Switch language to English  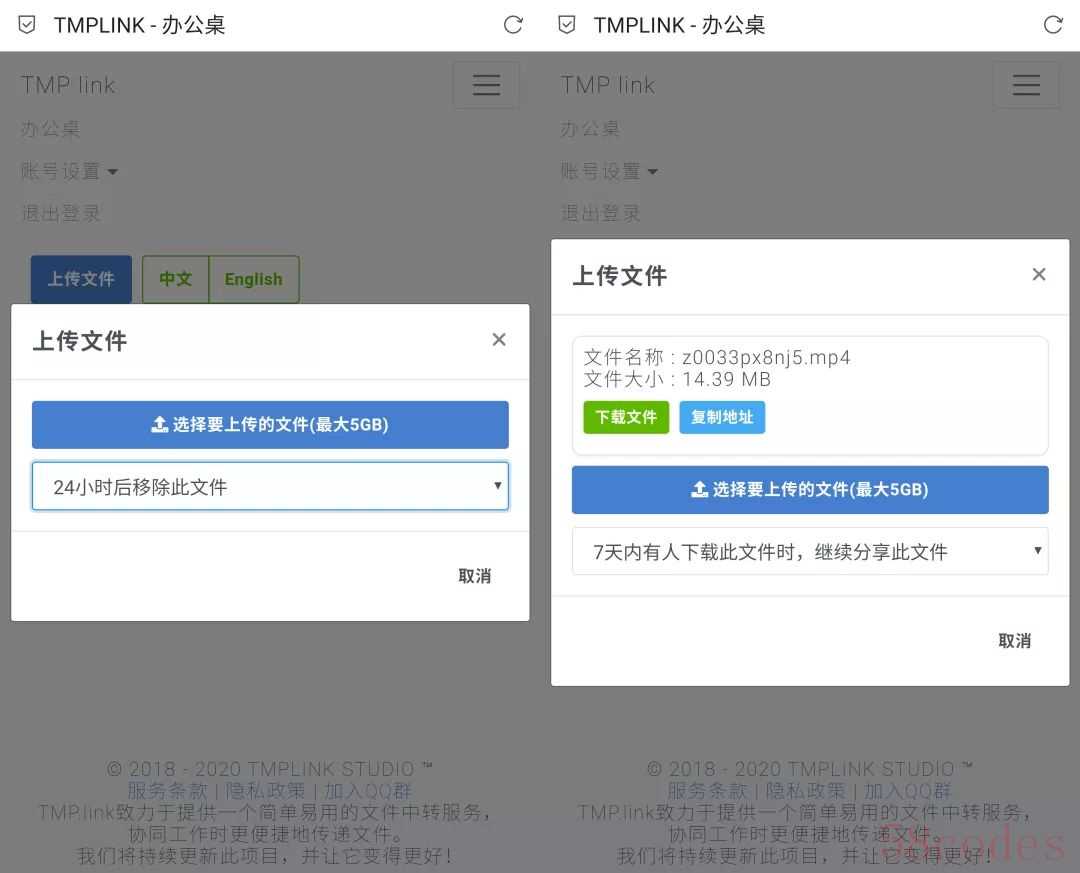pos(253,279)
